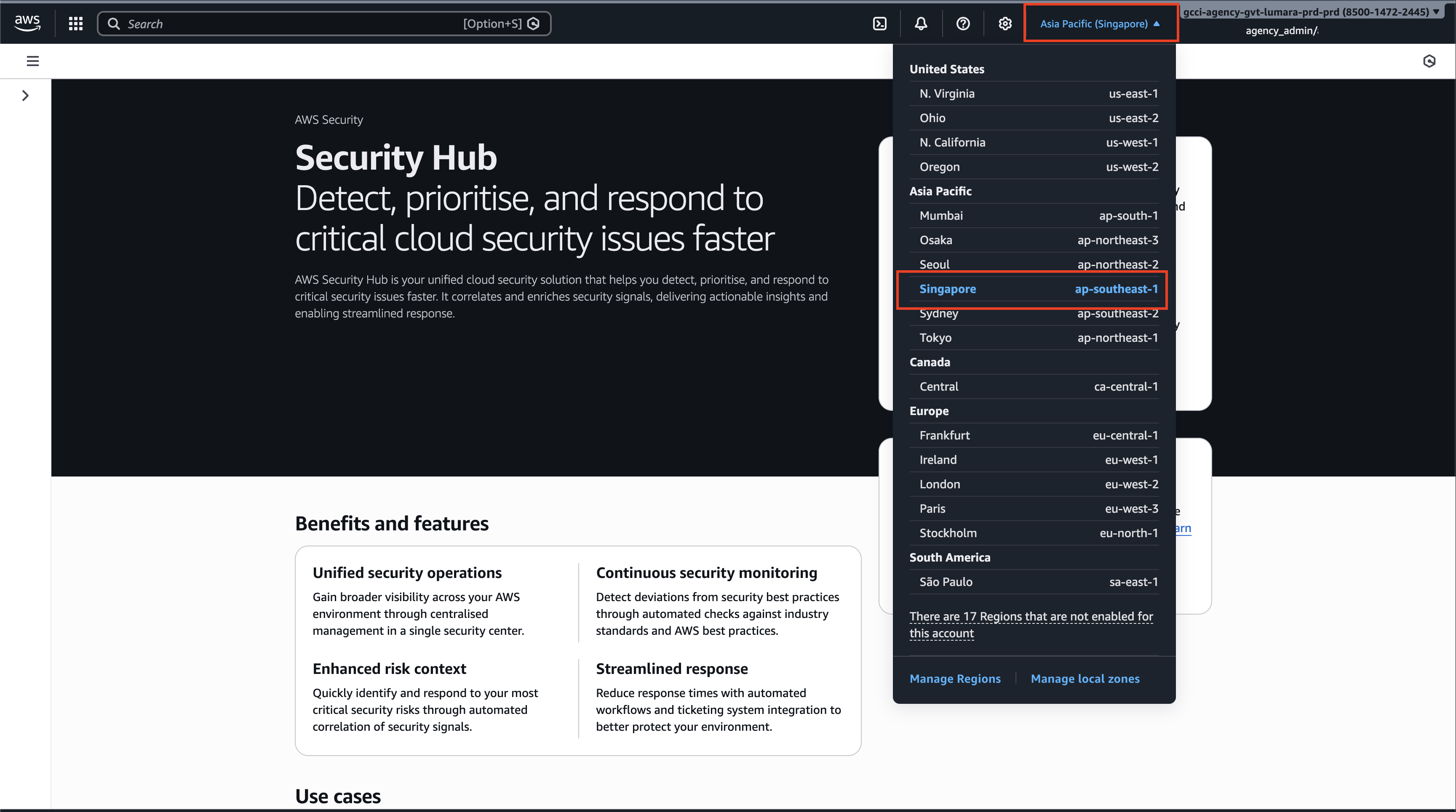Click into the Search field
The image size is (1456, 812).
click(x=324, y=23)
